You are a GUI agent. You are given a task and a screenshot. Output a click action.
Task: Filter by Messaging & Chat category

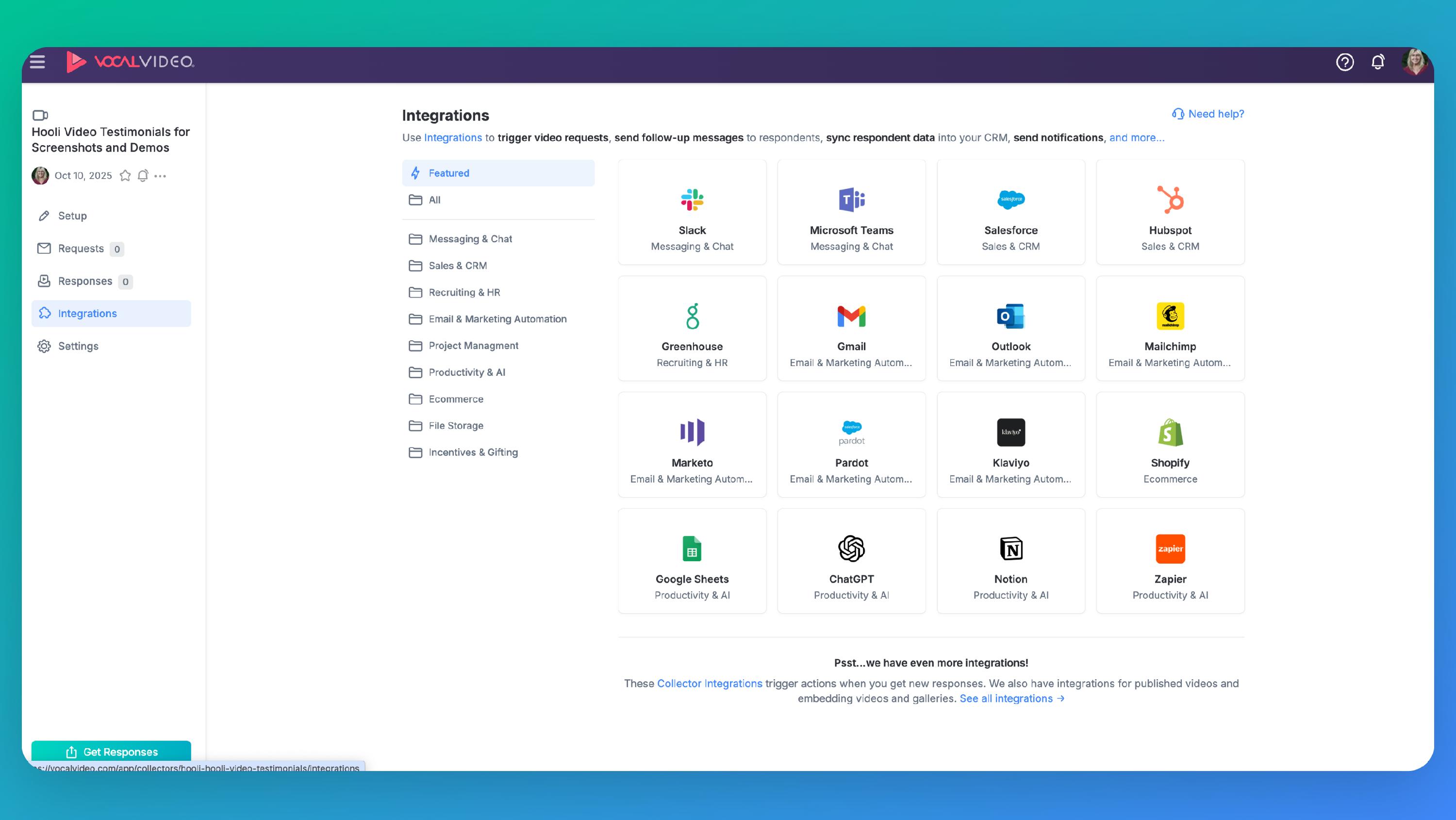[x=470, y=239]
